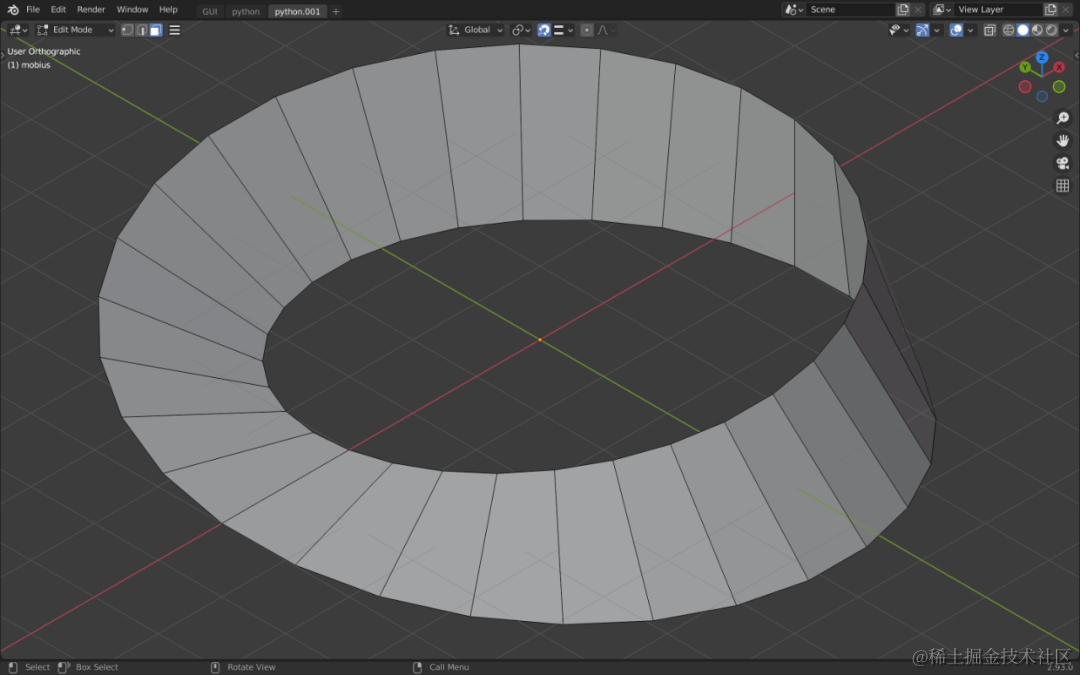The height and width of the screenshot is (675, 1080).
Task: Open proportional editing falloff curve menu
Action: pyautogui.click(x=606, y=30)
